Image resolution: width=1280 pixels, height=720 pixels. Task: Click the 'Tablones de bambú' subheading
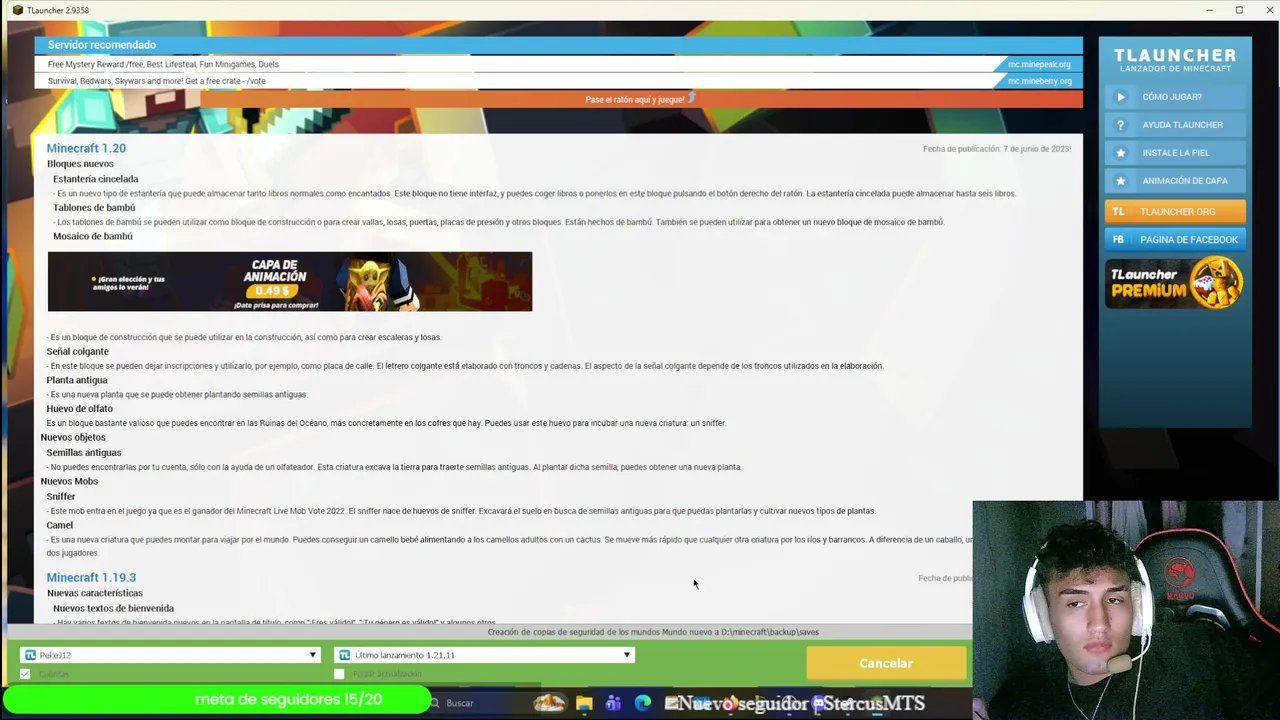(94, 207)
